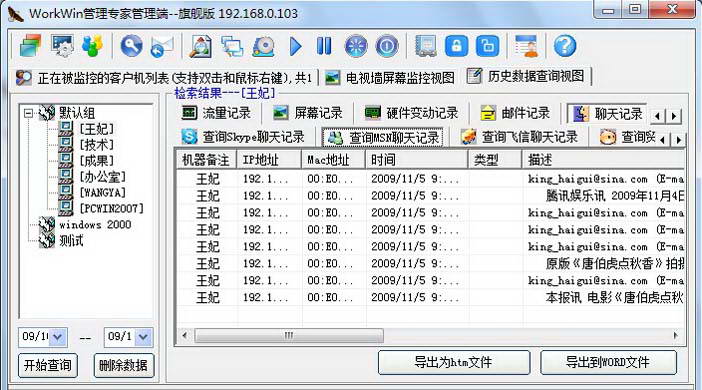Open the 屏幕记录 tab

click(308, 113)
